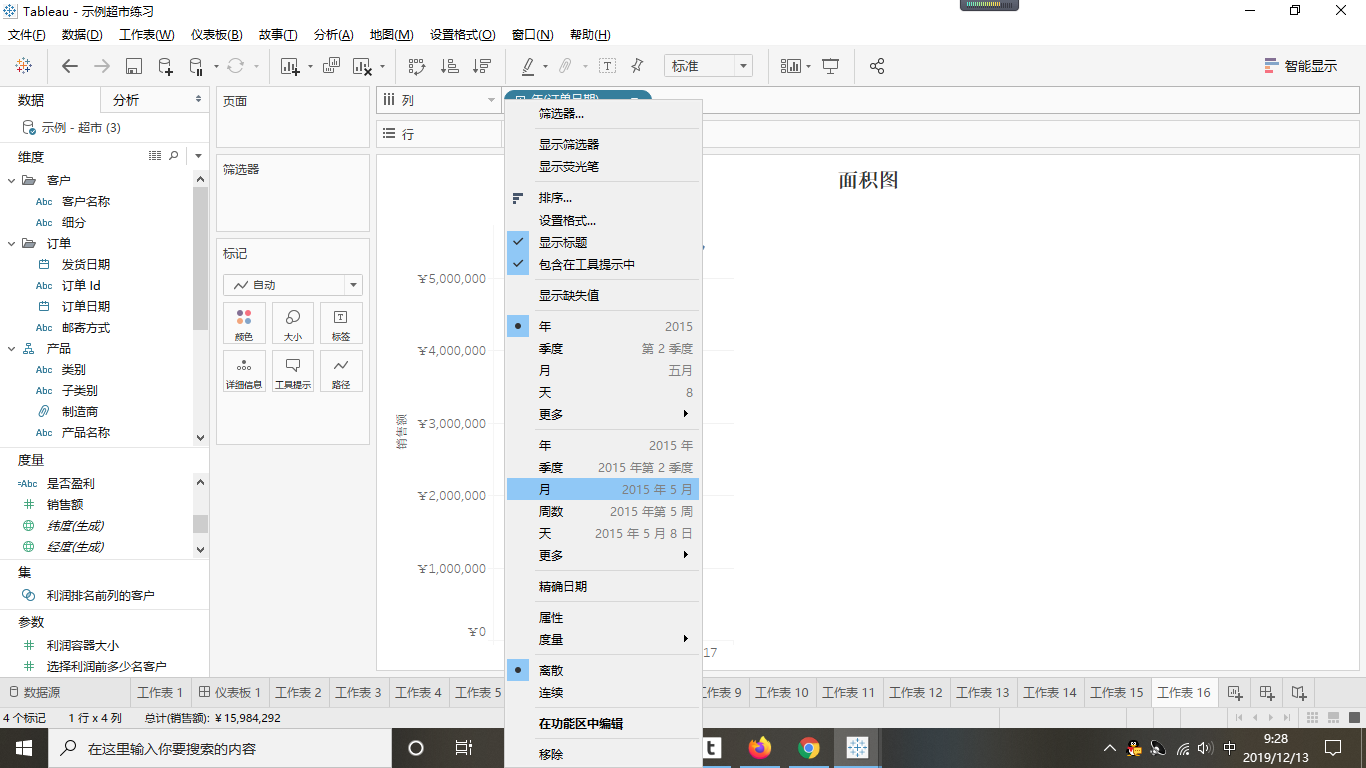1366x768 pixels.
Task: Click the 大小 size marks button
Action: [x=293, y=324]
